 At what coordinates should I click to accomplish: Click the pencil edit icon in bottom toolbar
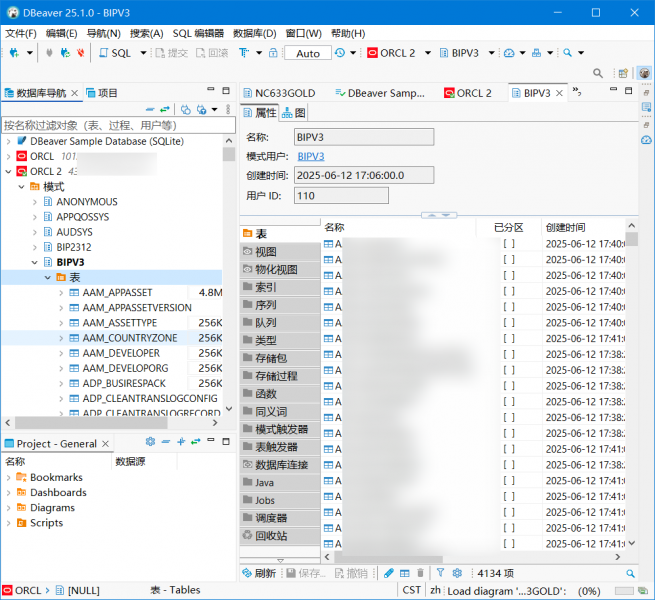pyautogui.click(x=388, y=573)
